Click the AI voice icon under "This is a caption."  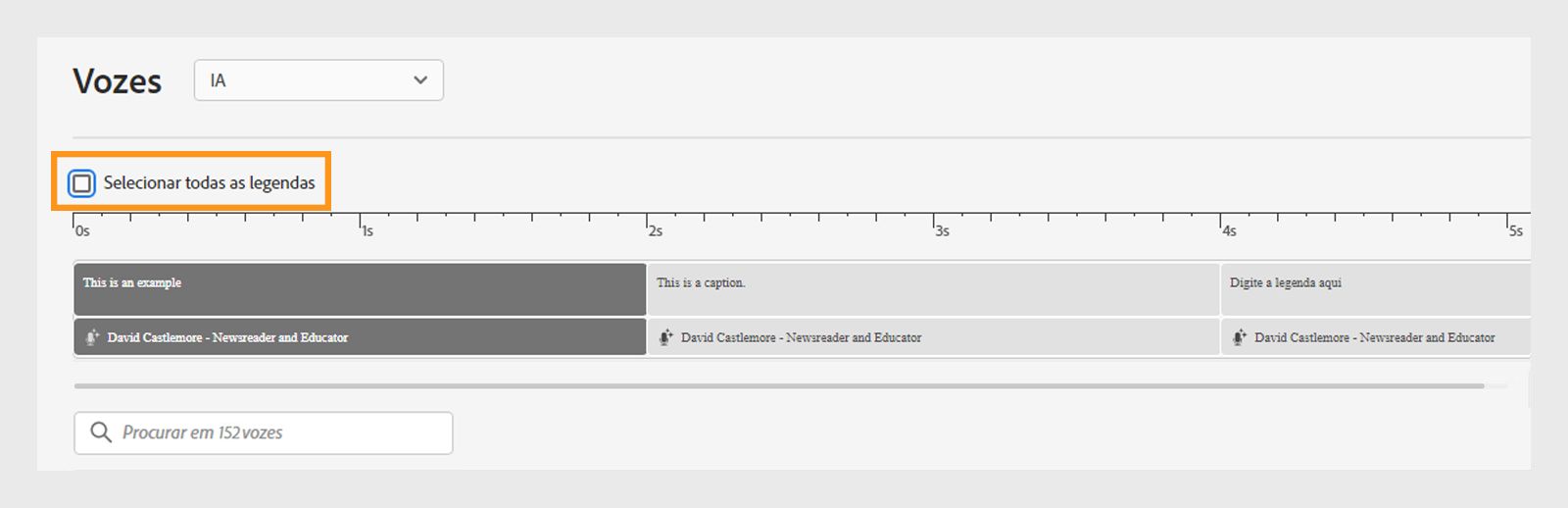pos(665,337)
